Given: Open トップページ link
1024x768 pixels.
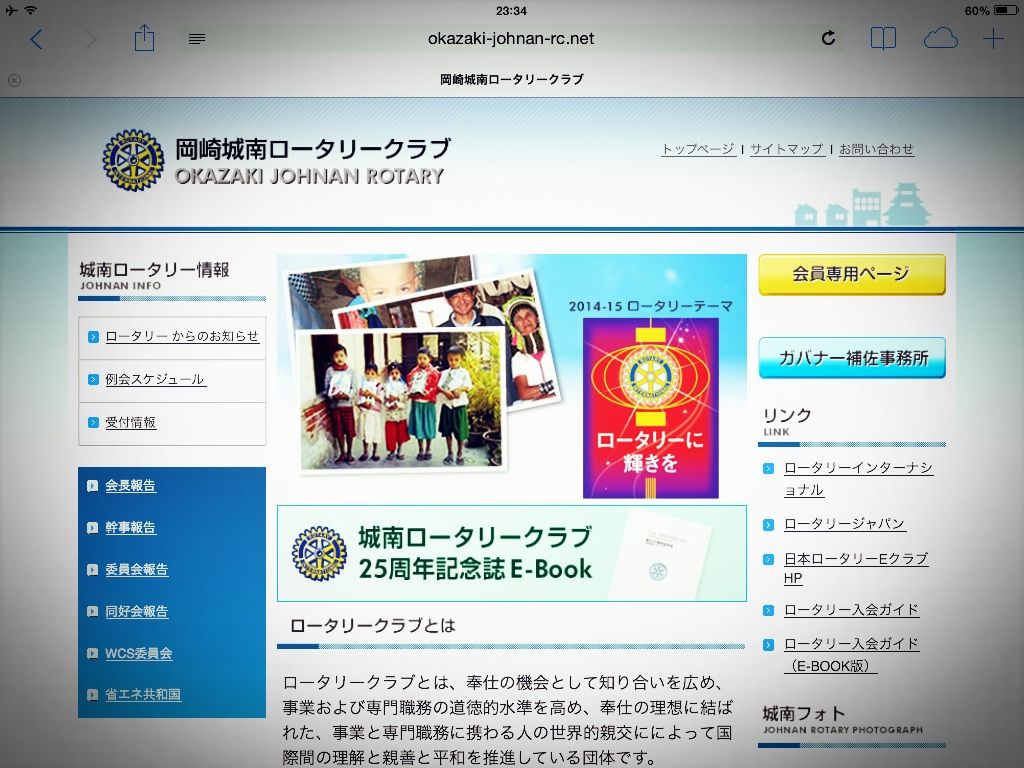Looking at the screenshot, I should coord(698,149).
